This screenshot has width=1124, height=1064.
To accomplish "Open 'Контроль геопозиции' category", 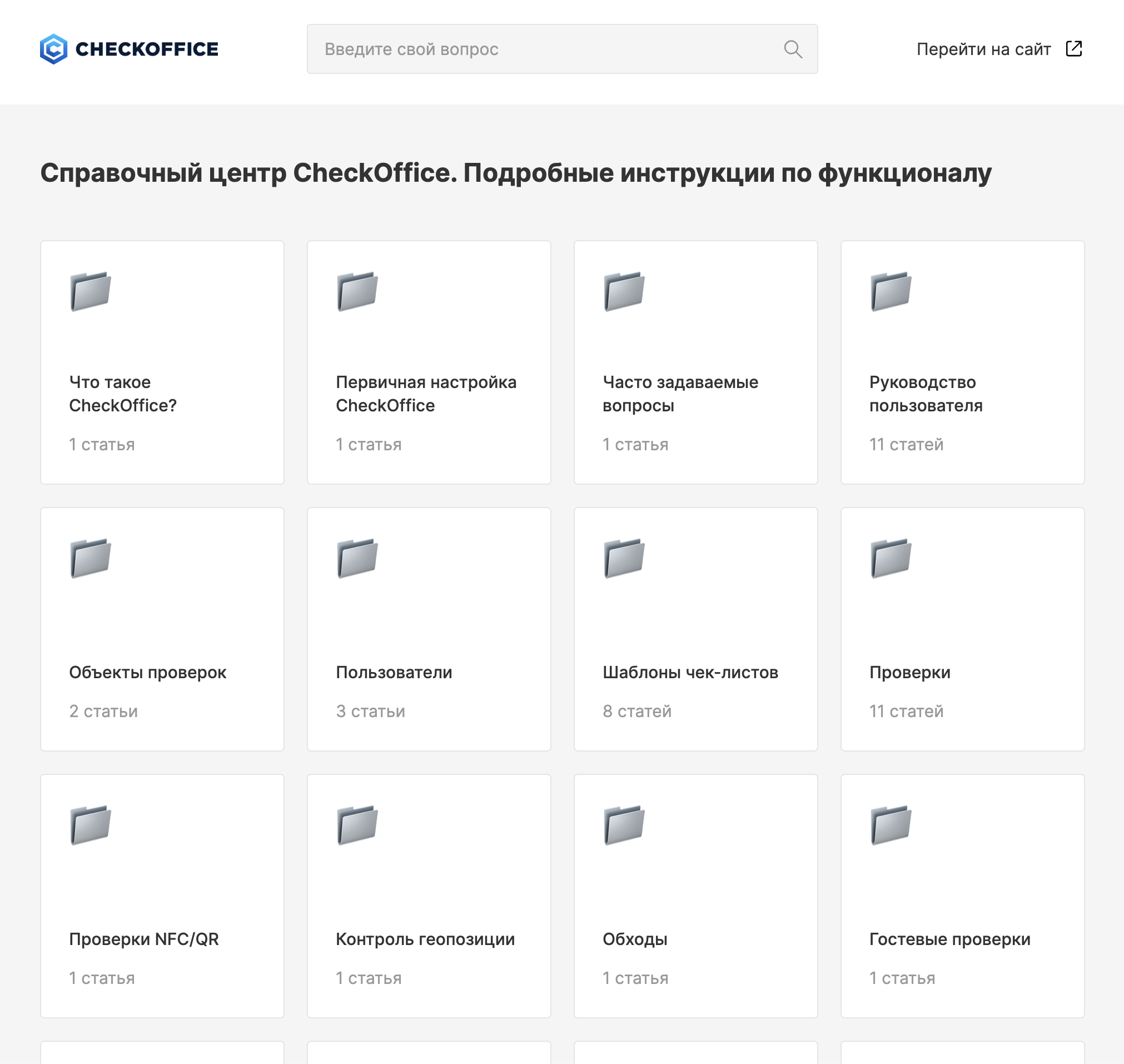I will click(425, 939).
